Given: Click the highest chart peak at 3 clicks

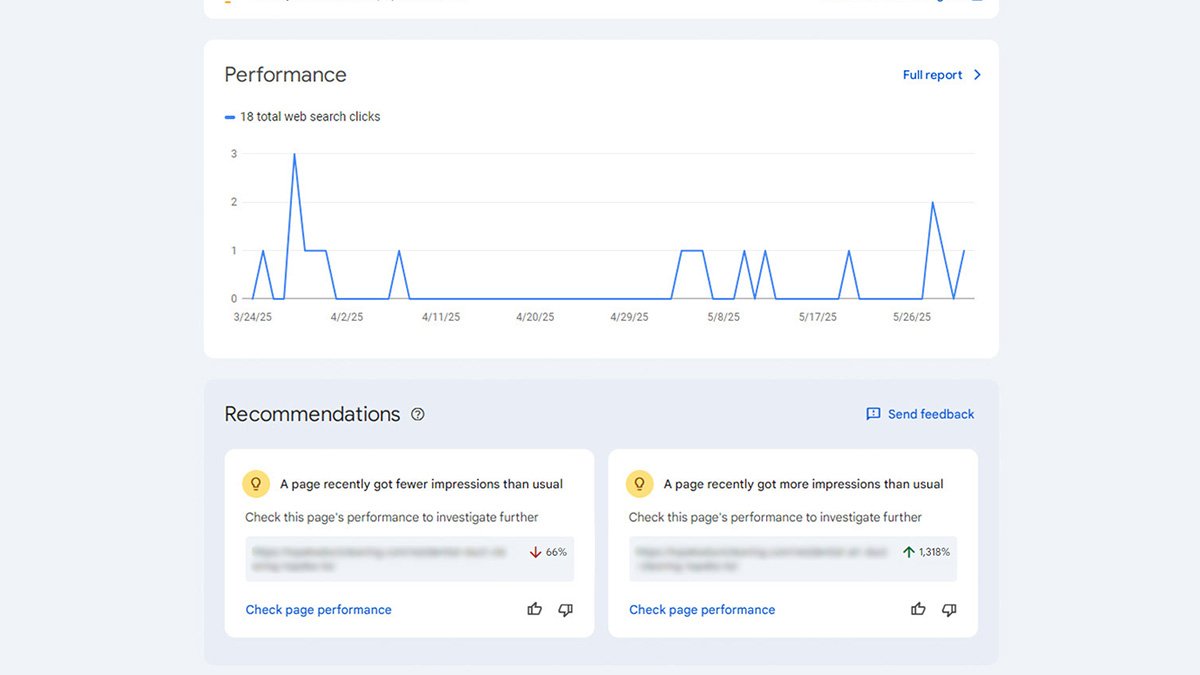Looking at the screenshot, I should coord(294,155).
